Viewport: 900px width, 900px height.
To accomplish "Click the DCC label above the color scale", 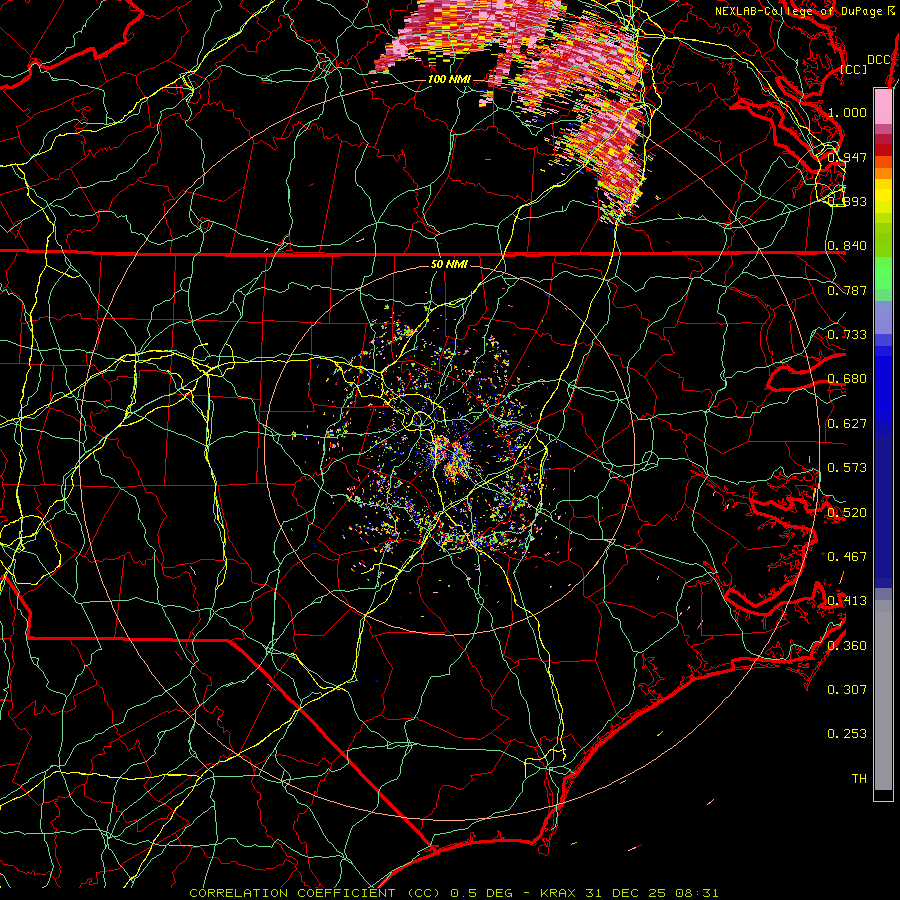I will [x=878, y=60].
